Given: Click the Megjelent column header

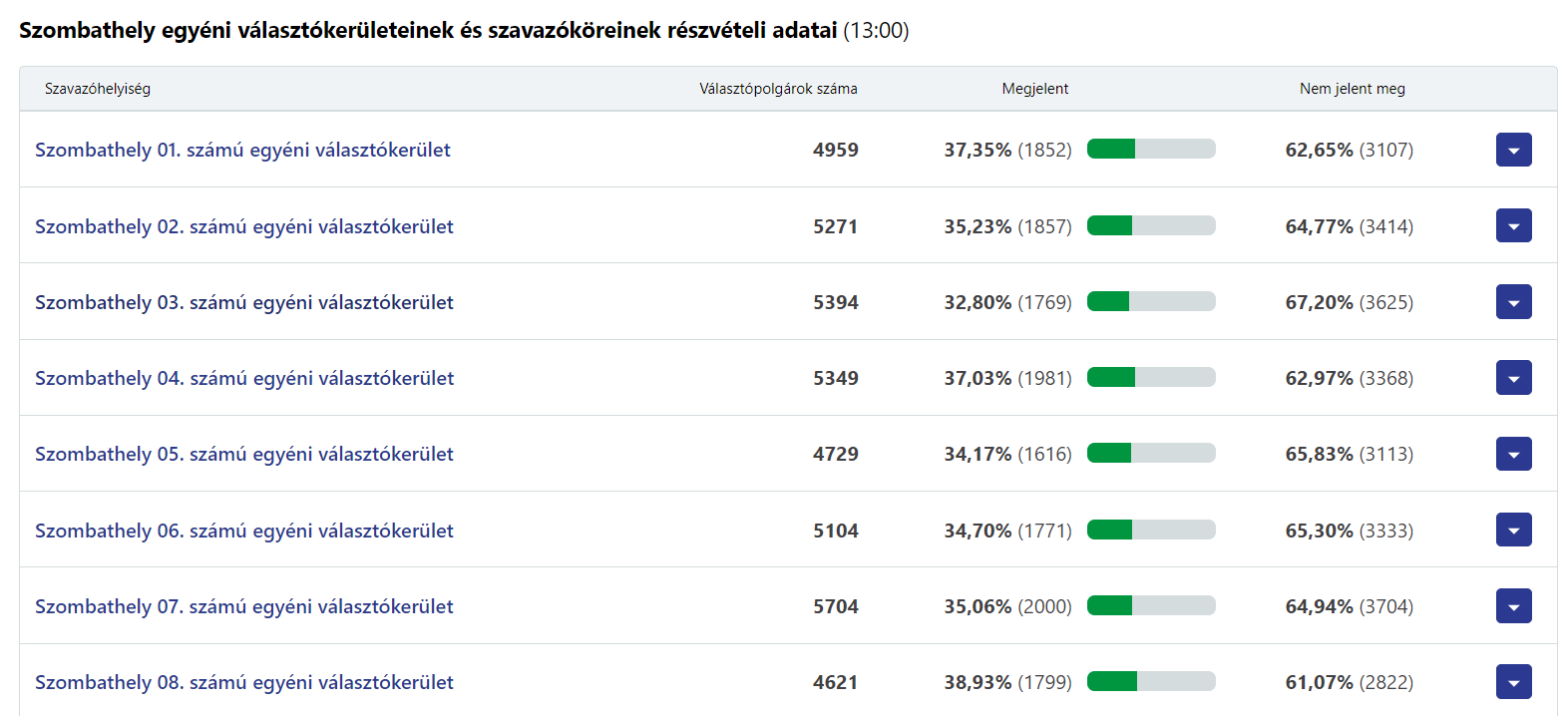Looking at the screenshot, I should pyautogui.click(x=1034, y=89).
